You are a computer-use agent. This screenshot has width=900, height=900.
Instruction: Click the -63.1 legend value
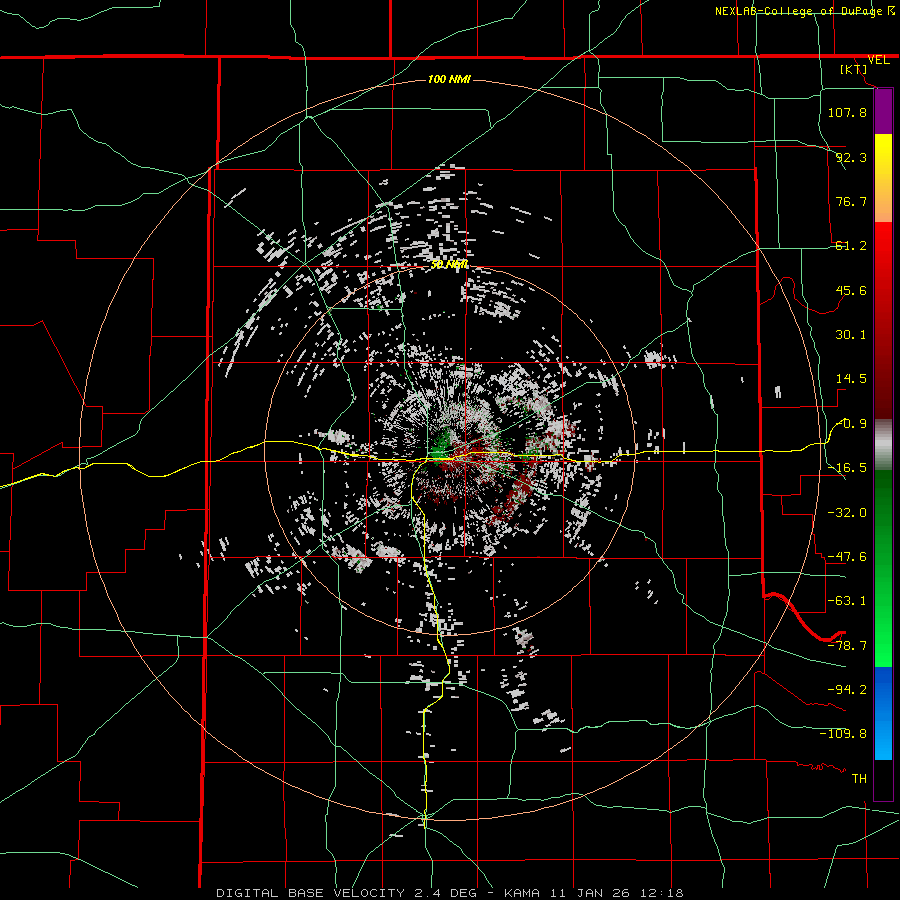(847, 601)
